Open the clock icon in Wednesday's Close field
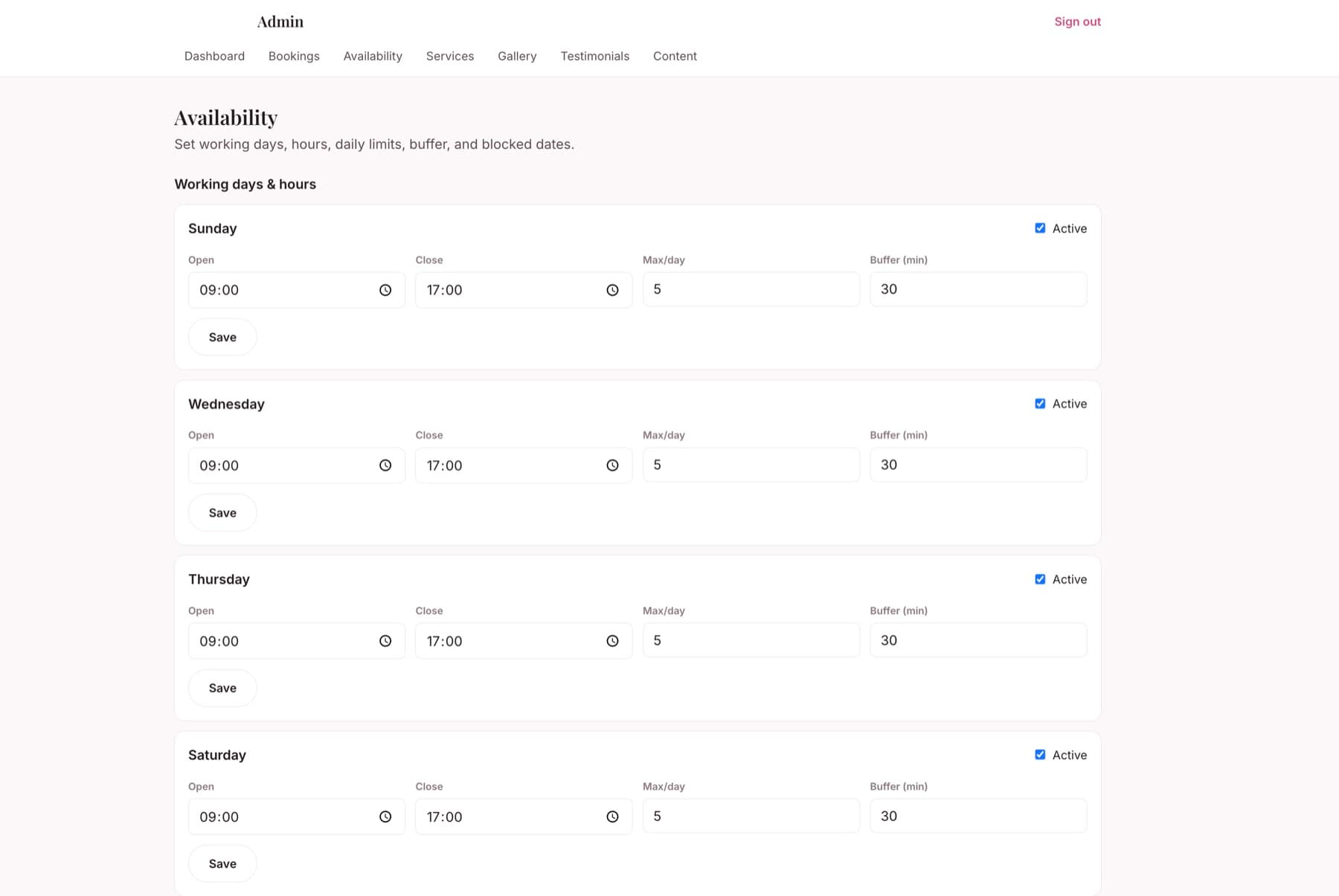This screenshot has height=896, width=1339. [612, 465]
